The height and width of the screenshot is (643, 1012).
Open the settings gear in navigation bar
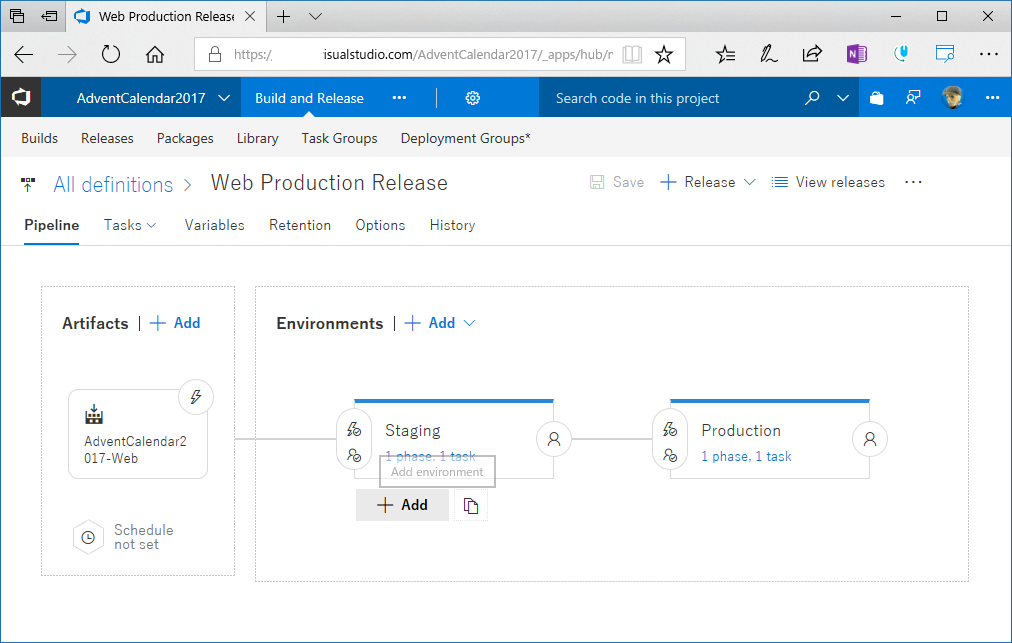pyautogui.click(x=473, y=98)
